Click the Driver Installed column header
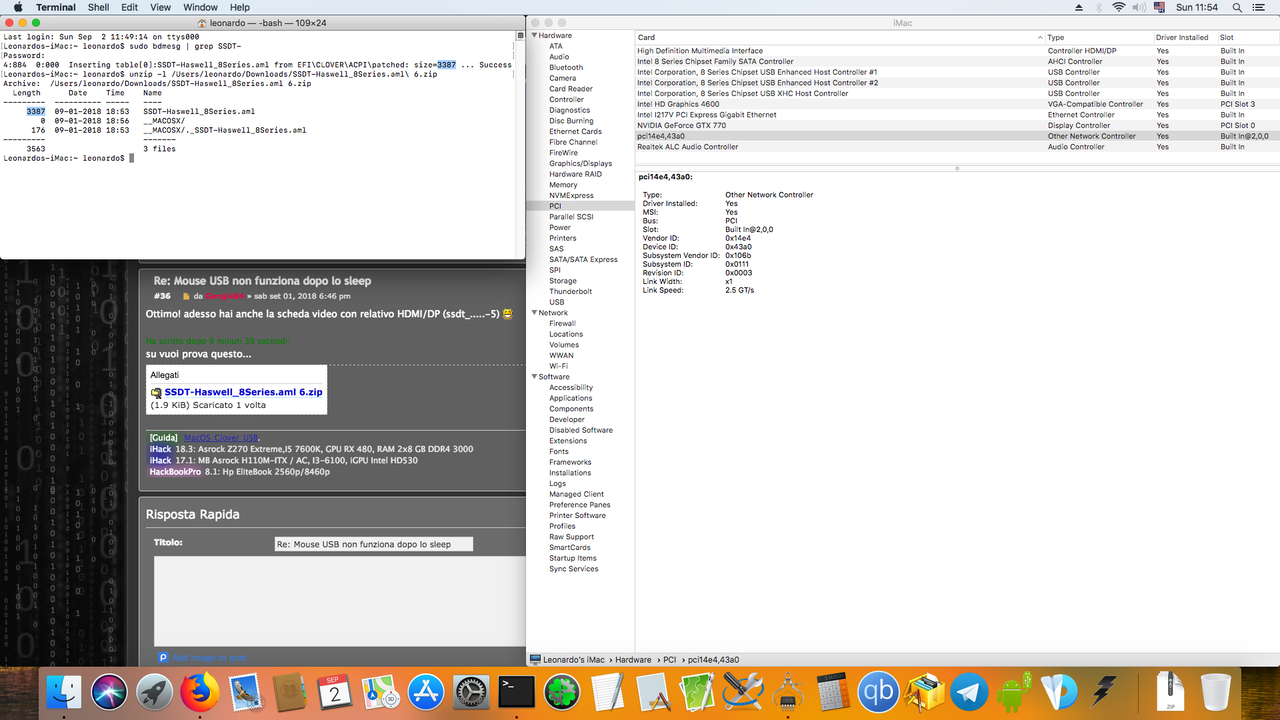 coord(1184,37)
